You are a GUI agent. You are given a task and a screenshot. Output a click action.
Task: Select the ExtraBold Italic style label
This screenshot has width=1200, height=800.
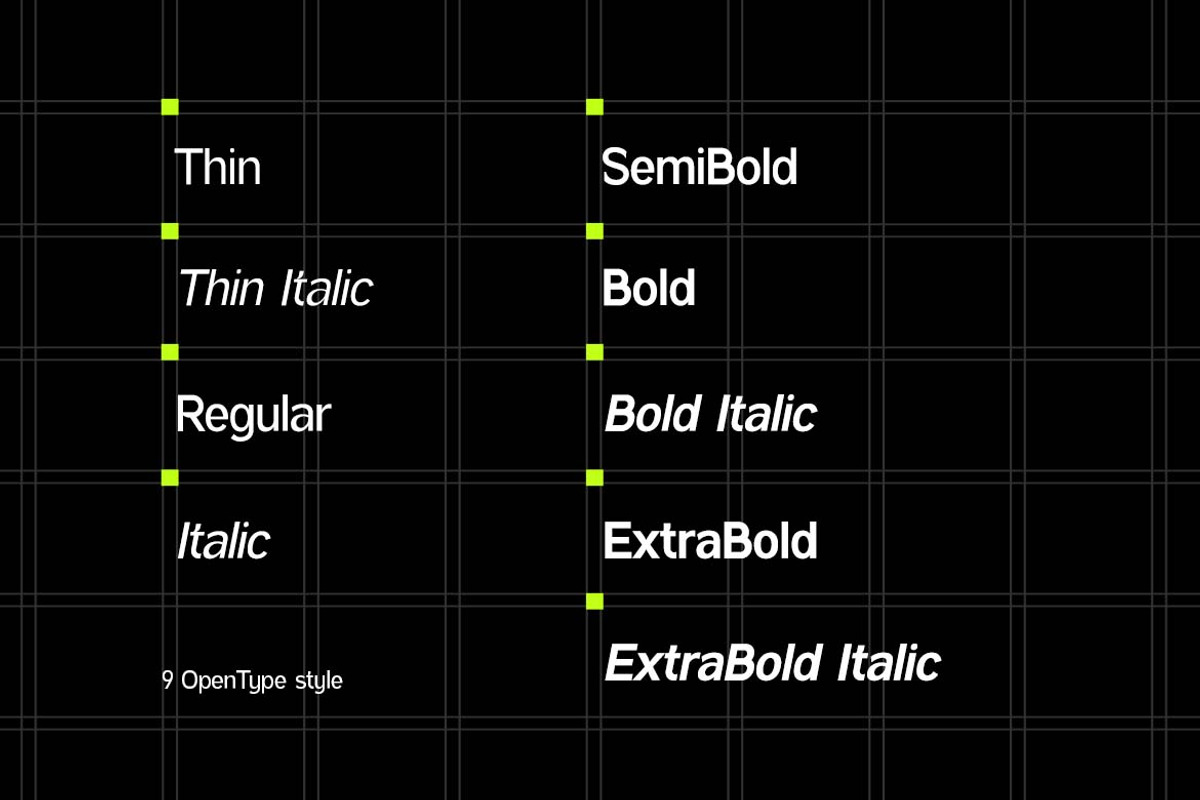(772, 663)
